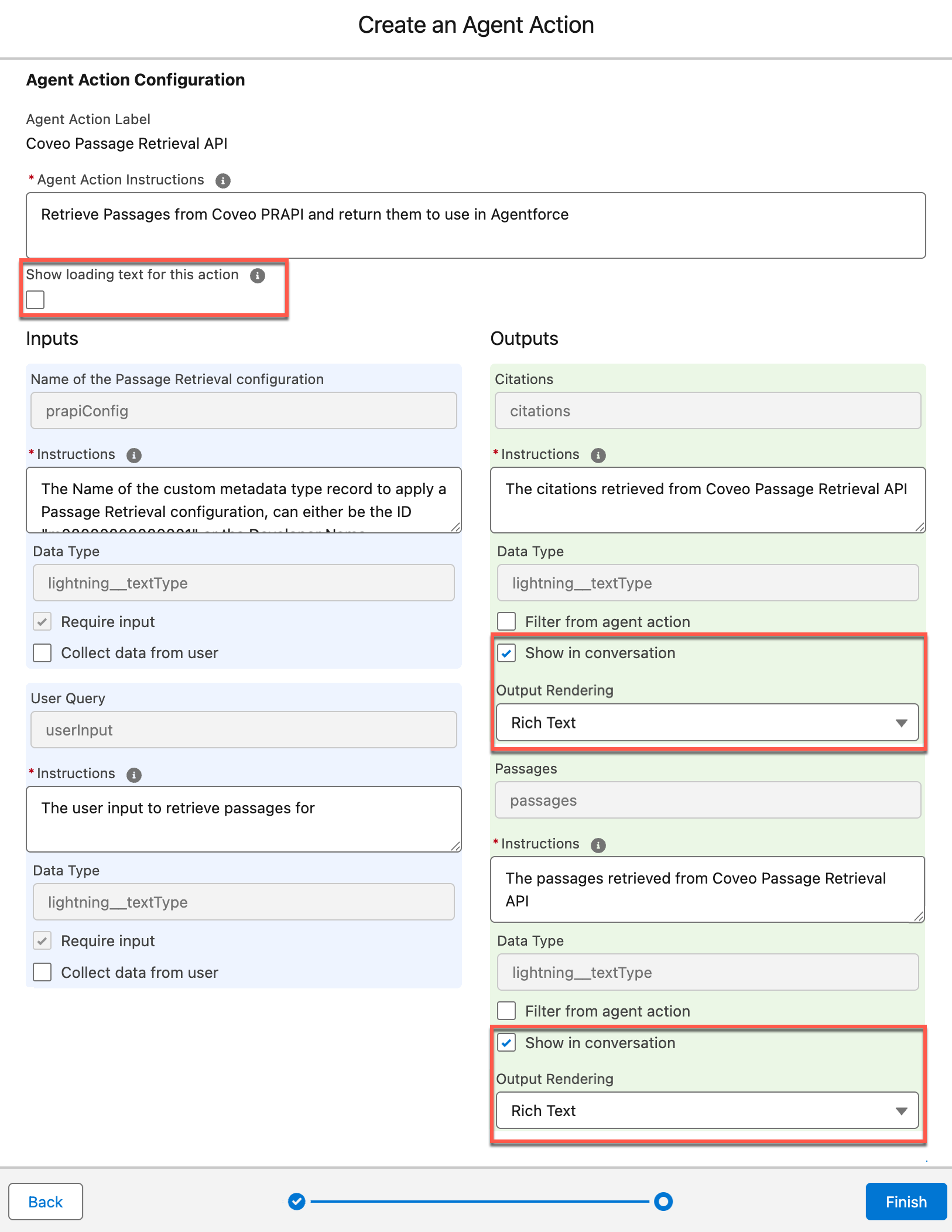Open info tooltip beside Show loading text
The image size is (952, 1232).
point(258,275)
